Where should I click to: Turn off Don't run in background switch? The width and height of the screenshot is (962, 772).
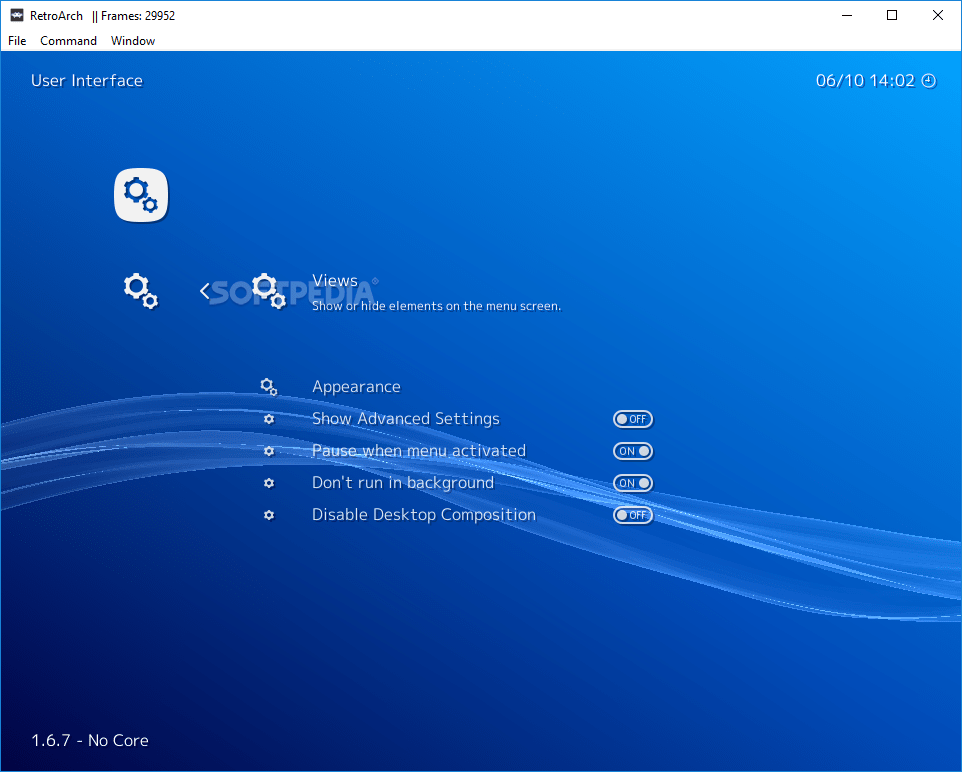(x=633, y=483)
